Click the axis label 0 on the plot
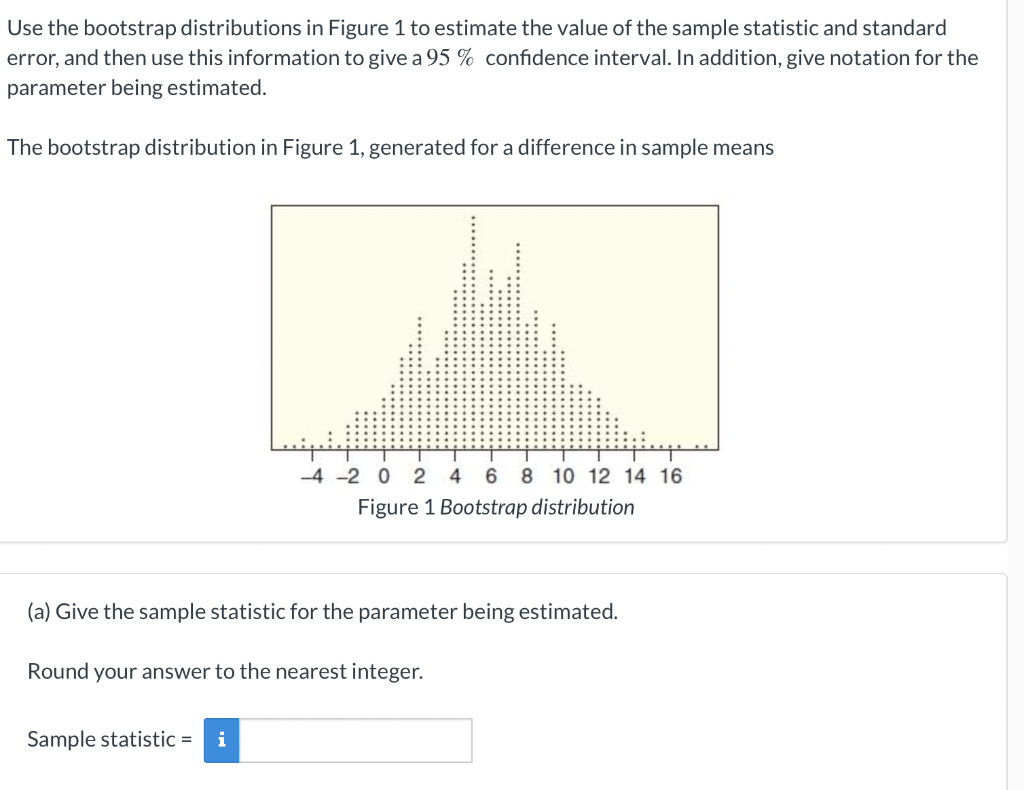 point(382,476)
